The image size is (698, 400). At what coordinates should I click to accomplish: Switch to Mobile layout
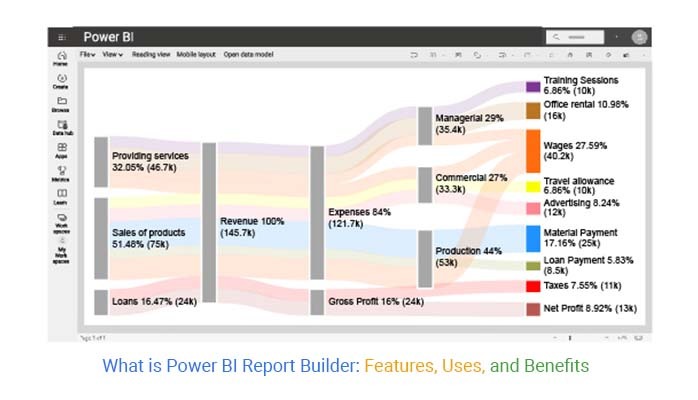196,54
